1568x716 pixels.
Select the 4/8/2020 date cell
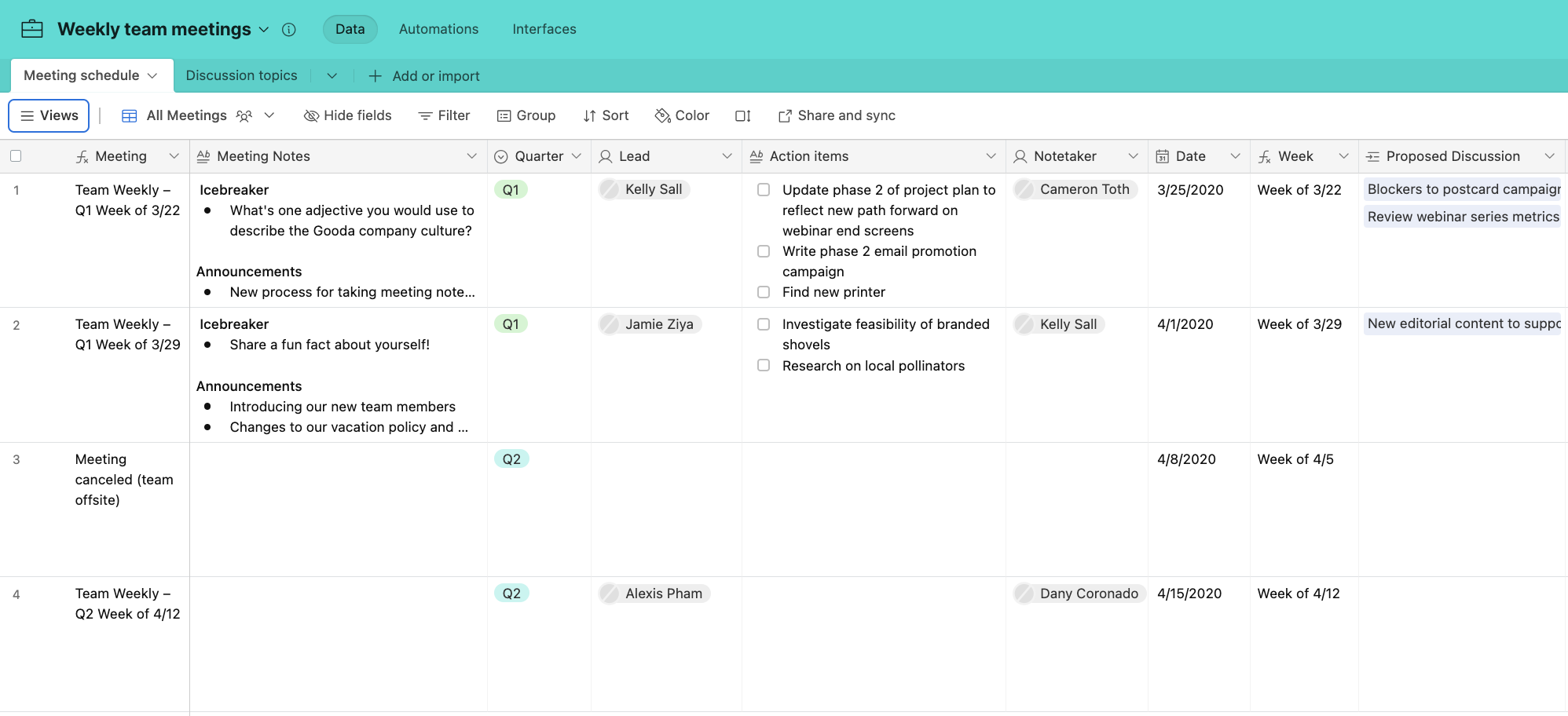tap(1186, 459)
